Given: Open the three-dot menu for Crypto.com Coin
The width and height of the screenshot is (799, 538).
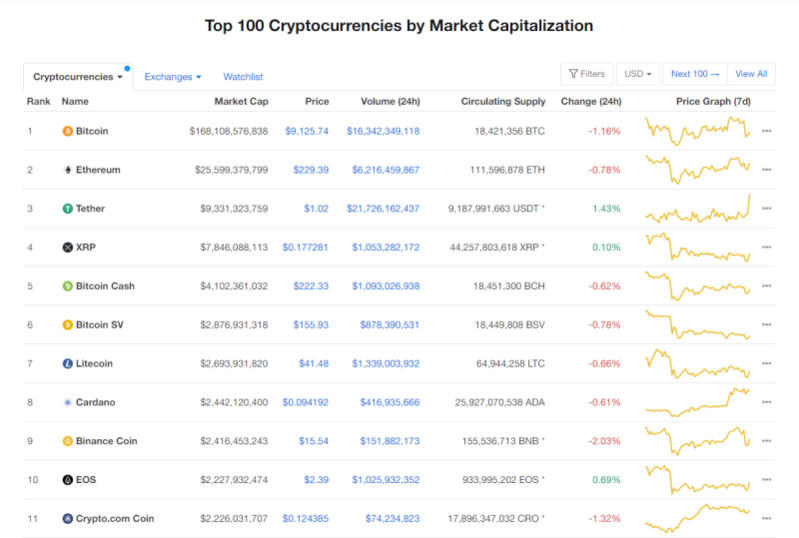Looking at the screenshot, I should point(766,519).
